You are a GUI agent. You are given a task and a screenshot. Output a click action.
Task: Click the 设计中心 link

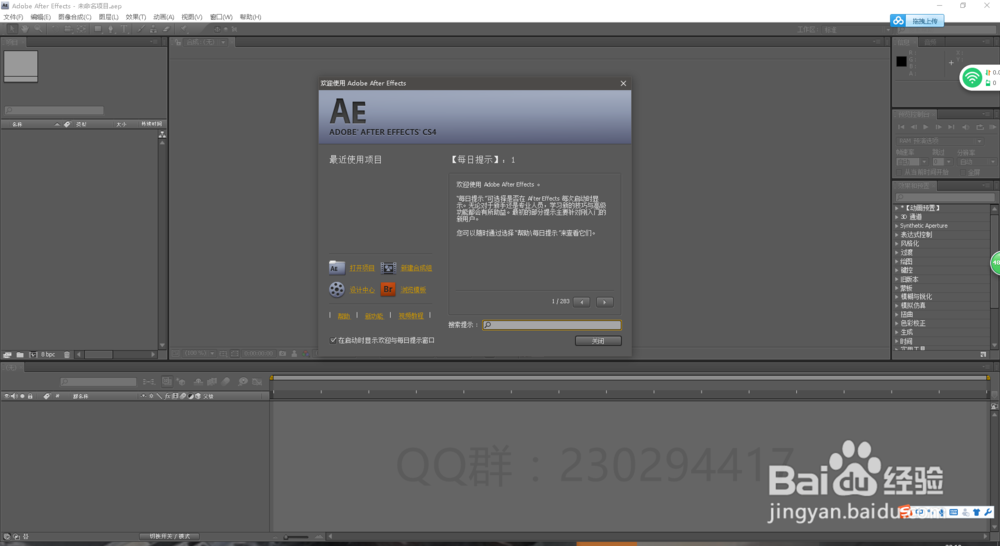(x=362, y=290)
